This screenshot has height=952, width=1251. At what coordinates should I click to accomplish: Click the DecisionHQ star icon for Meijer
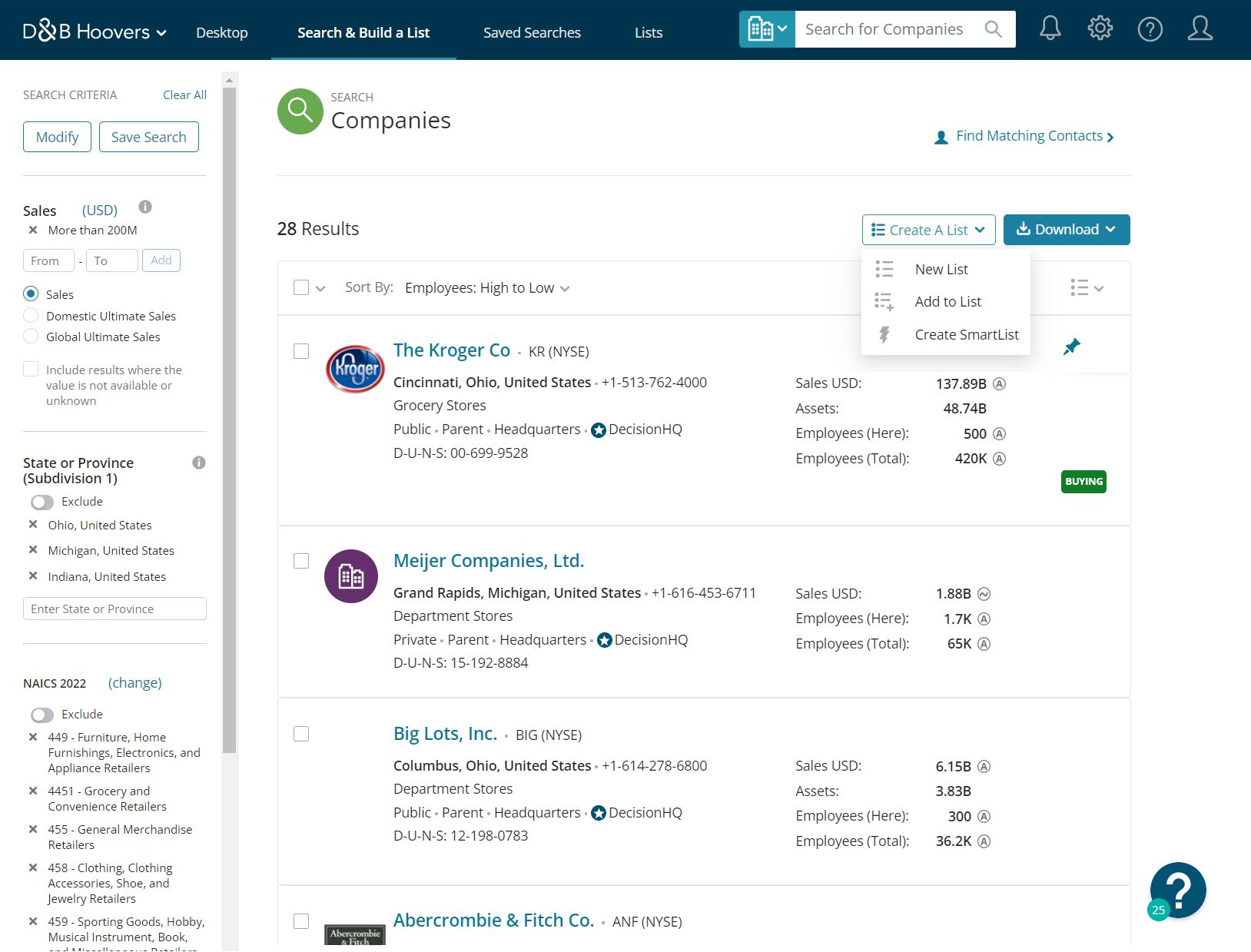[x=605, y=640]
